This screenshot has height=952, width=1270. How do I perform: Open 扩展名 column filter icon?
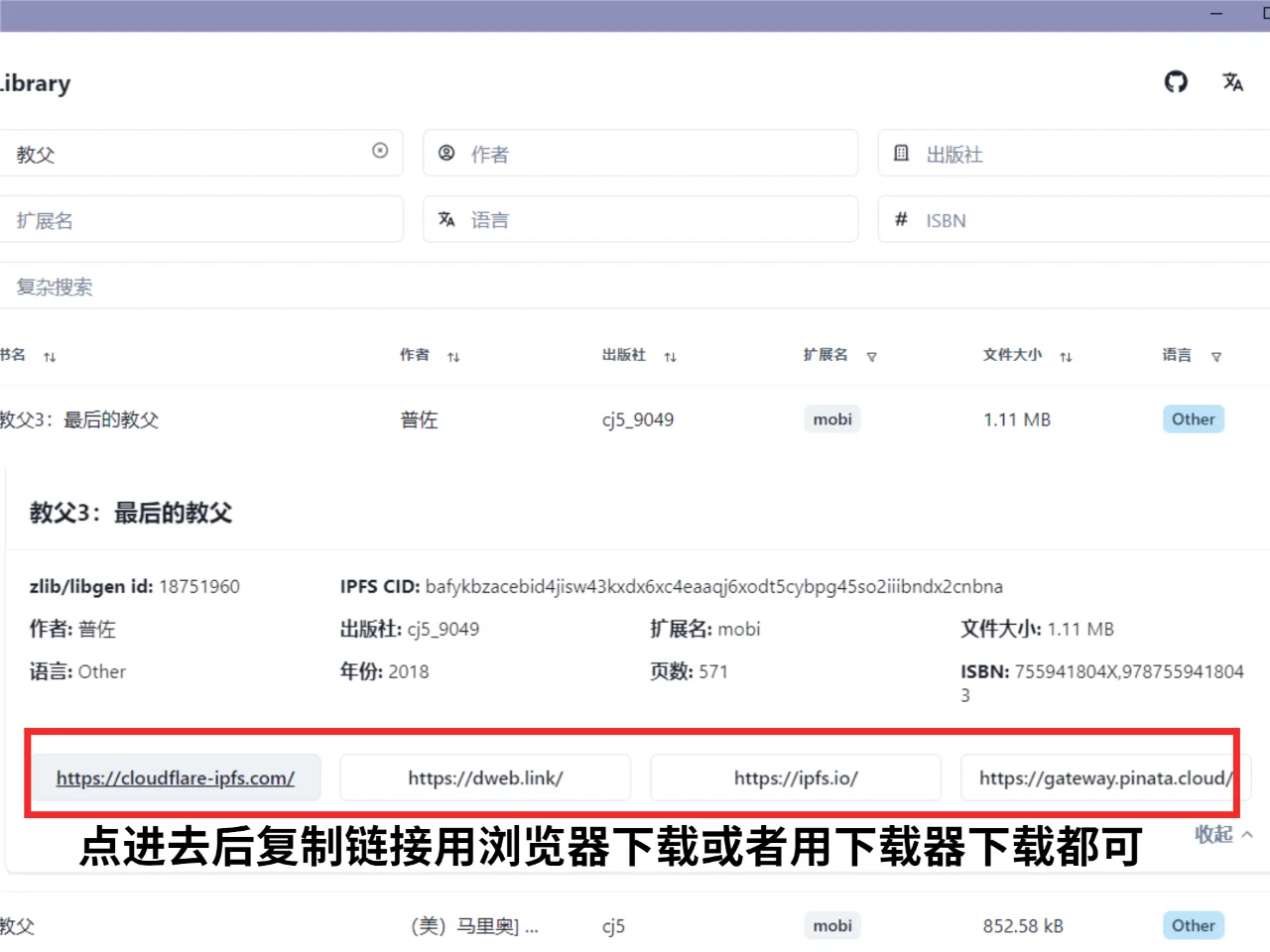coord(872,357)
